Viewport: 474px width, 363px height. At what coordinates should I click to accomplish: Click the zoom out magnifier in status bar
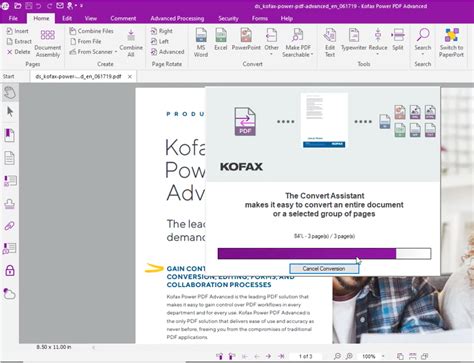337,356
